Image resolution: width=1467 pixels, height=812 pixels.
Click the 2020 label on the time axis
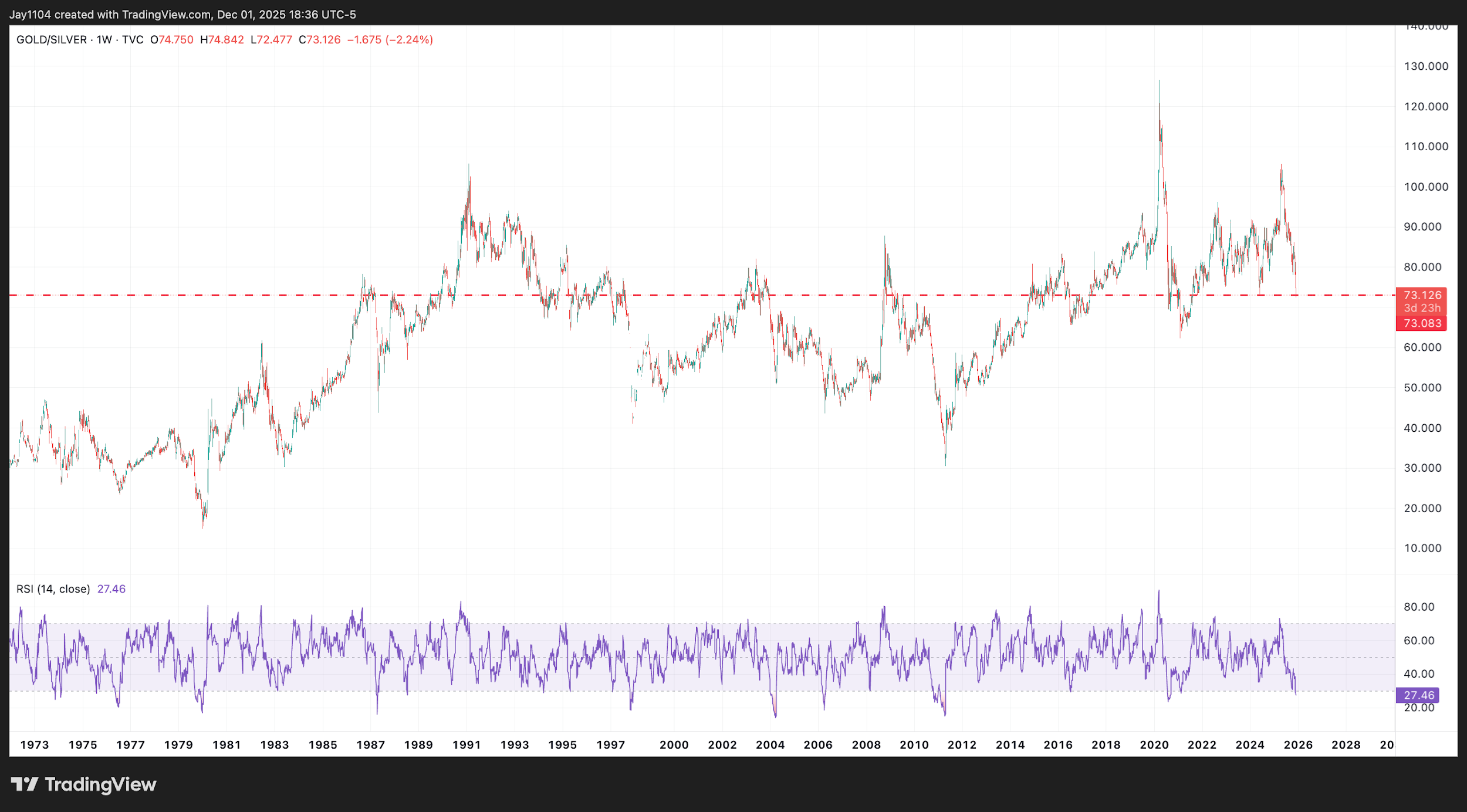point(1154,745)
